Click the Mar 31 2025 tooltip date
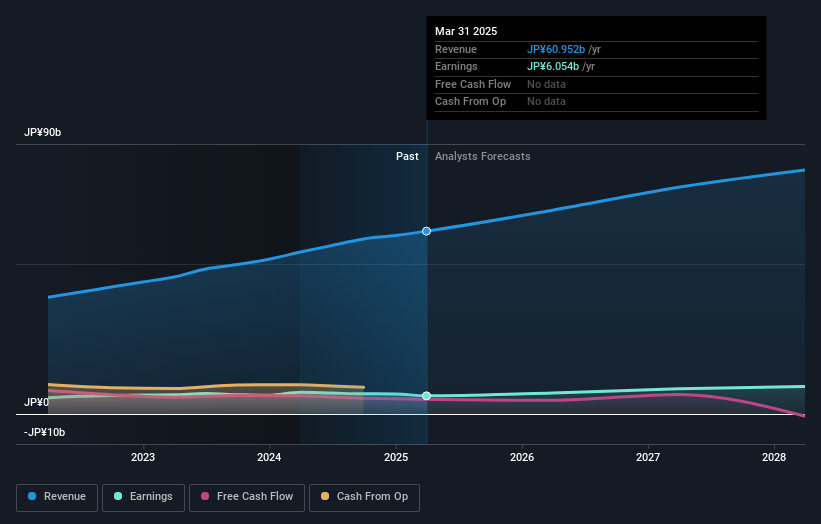Screen dimensions: 821x524 (466, 31)
